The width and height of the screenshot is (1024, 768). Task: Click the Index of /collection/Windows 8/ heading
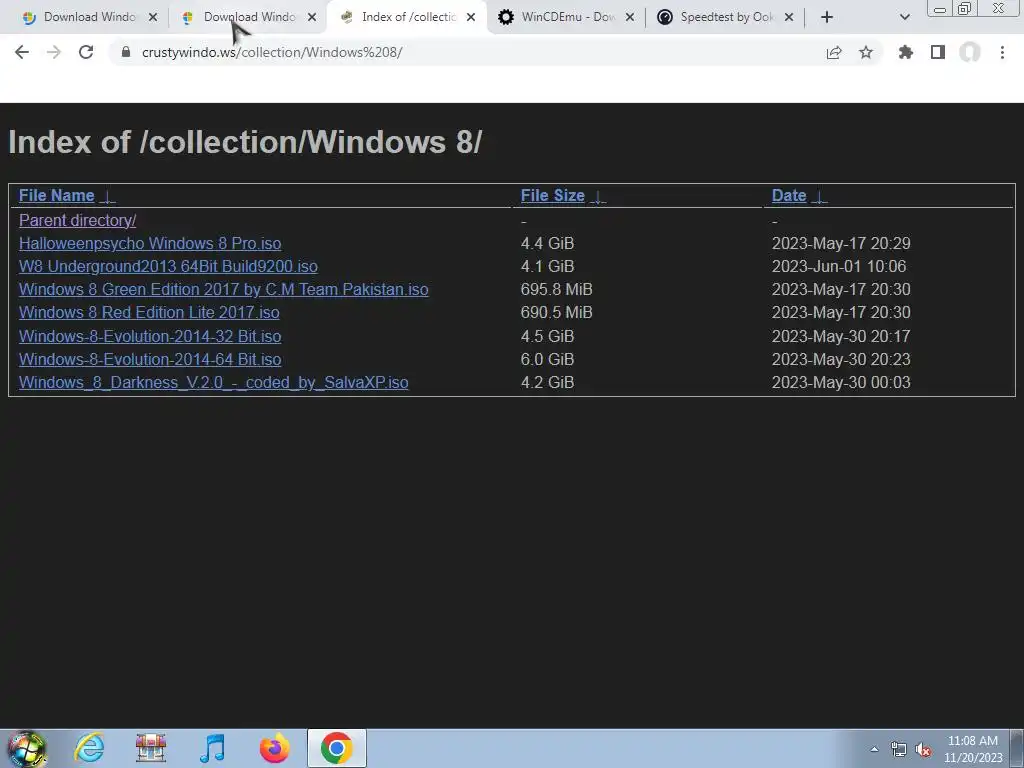coord(245,142)
